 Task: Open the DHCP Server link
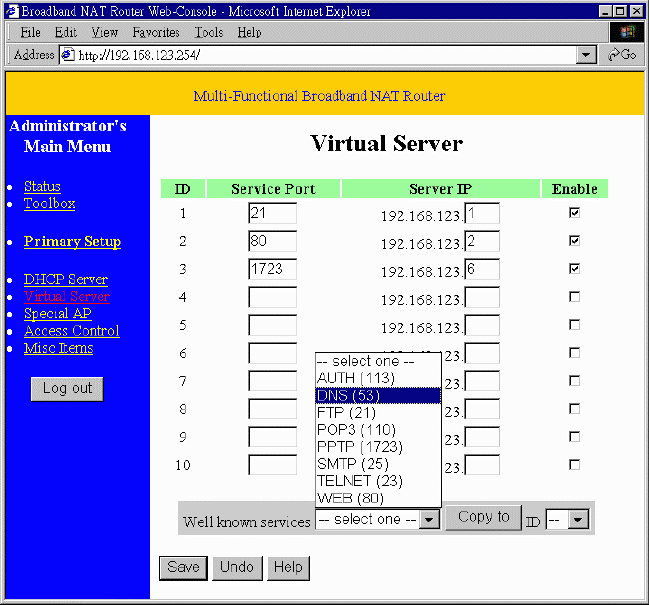[x=65, y=280]
